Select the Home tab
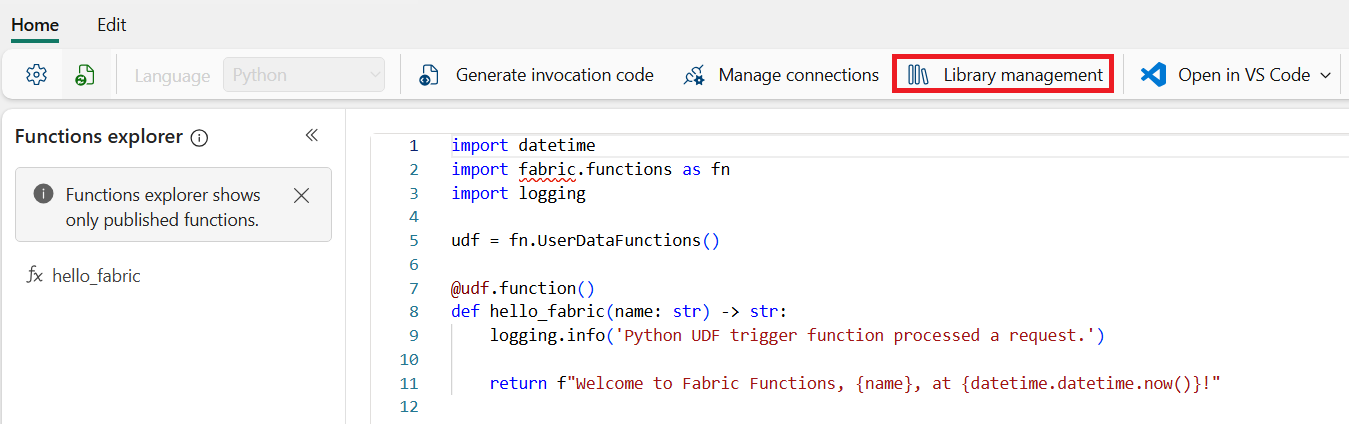The width and height of the screenshot is (1349, 424). [35, 25]
